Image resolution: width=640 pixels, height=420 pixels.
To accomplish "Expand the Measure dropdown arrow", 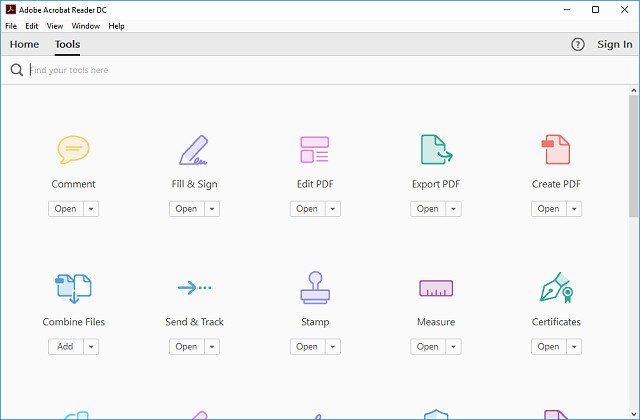I will click(453, 347).
